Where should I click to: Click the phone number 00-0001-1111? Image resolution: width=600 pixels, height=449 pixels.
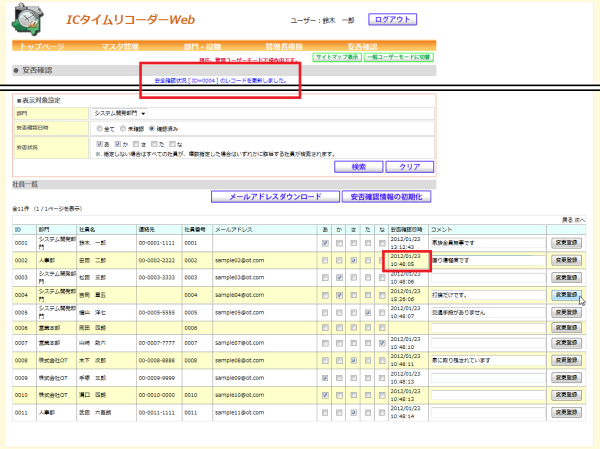tap(157, 243)
